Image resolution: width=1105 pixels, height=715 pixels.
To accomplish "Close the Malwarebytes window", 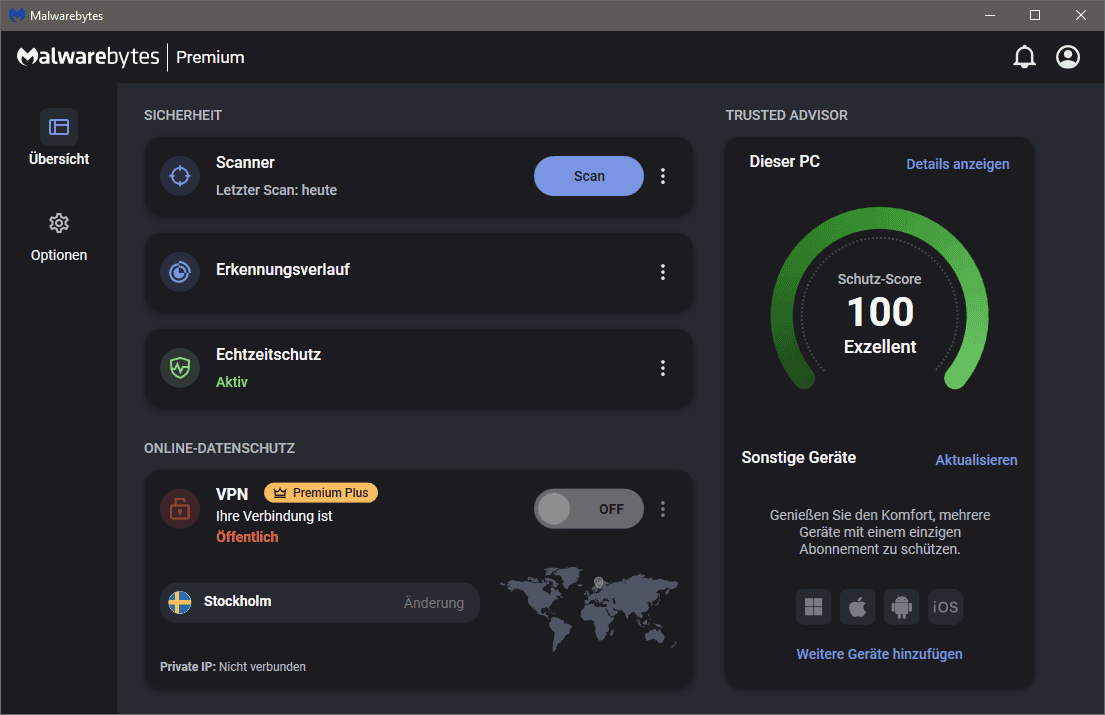I will (x=1080, y=15).
